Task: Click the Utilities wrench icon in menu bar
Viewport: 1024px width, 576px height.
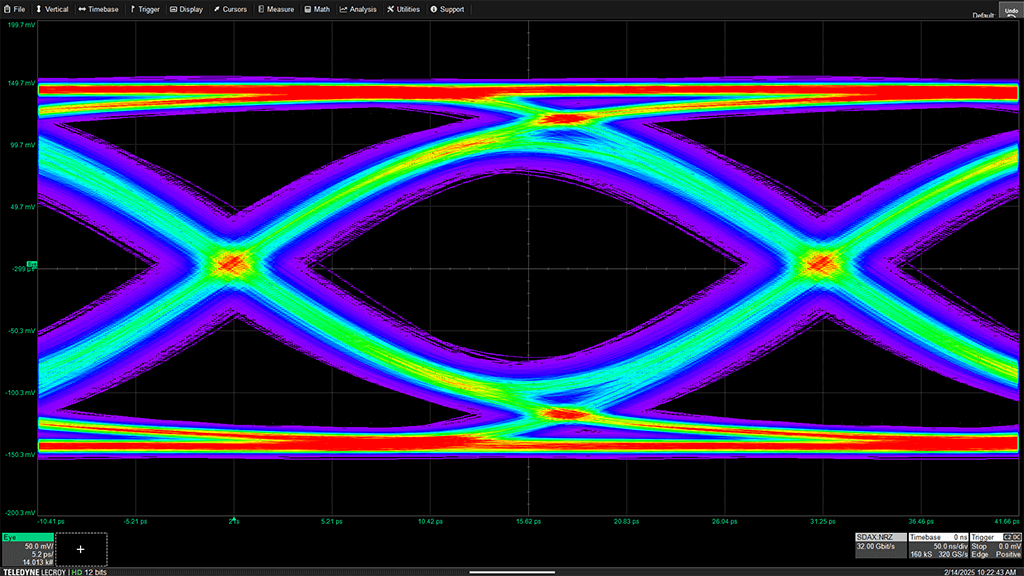Action: (390, 9)
